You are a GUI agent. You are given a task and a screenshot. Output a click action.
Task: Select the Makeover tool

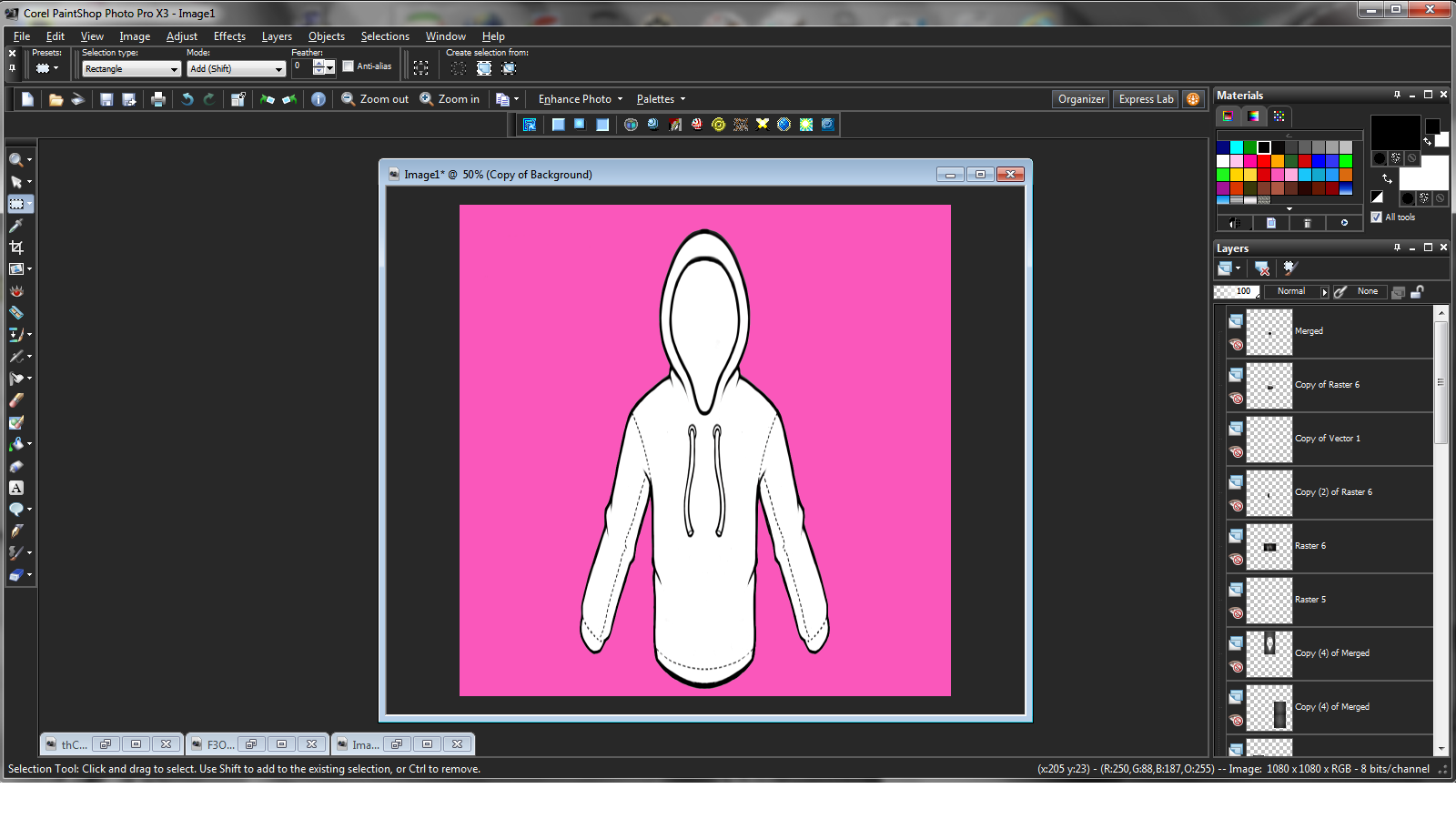click(16, 313)
